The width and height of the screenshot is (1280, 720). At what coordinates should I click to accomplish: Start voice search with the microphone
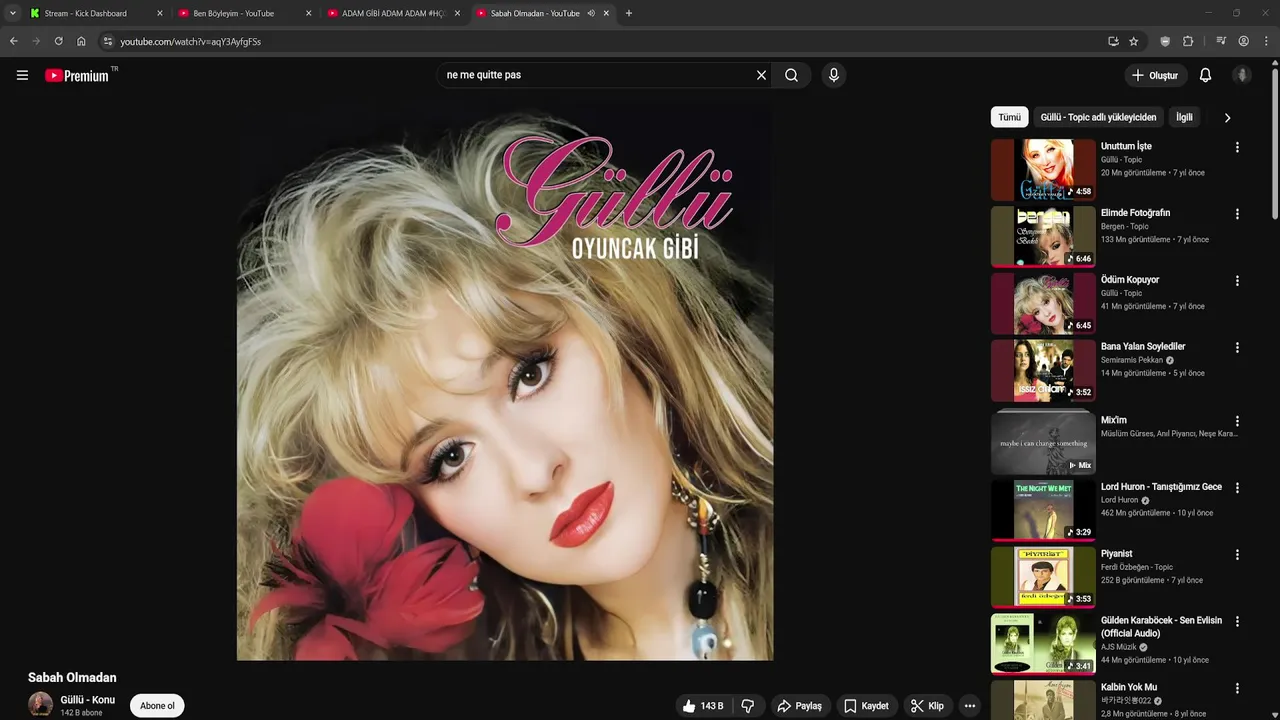click(833, 75)
